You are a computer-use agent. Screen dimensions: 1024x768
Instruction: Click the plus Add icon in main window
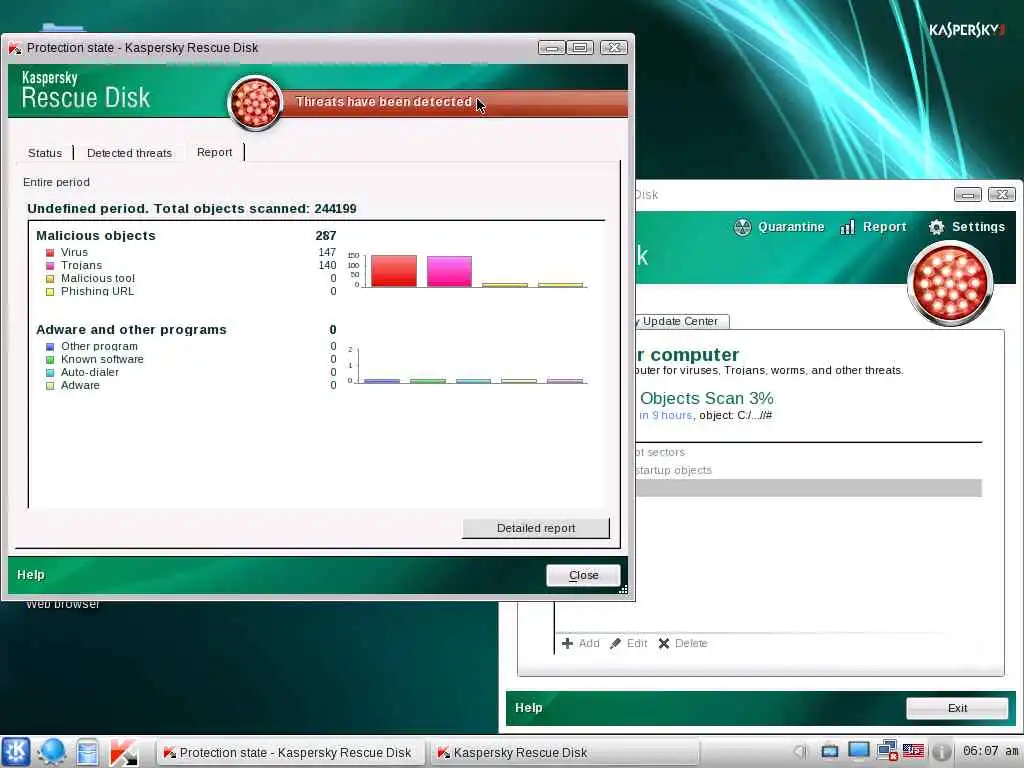click(x=568, y=643)
